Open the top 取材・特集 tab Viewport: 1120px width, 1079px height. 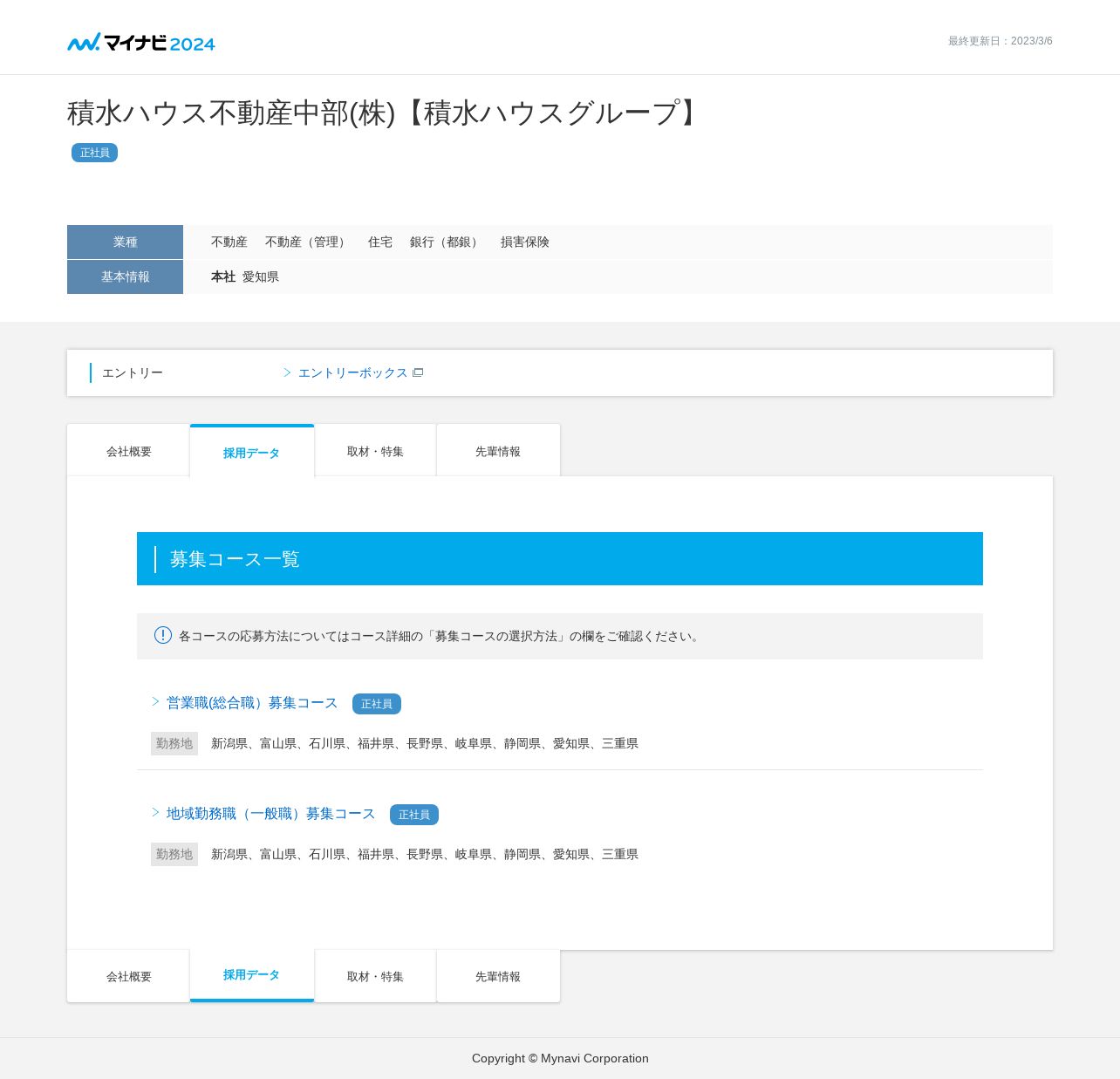point(375,451)
